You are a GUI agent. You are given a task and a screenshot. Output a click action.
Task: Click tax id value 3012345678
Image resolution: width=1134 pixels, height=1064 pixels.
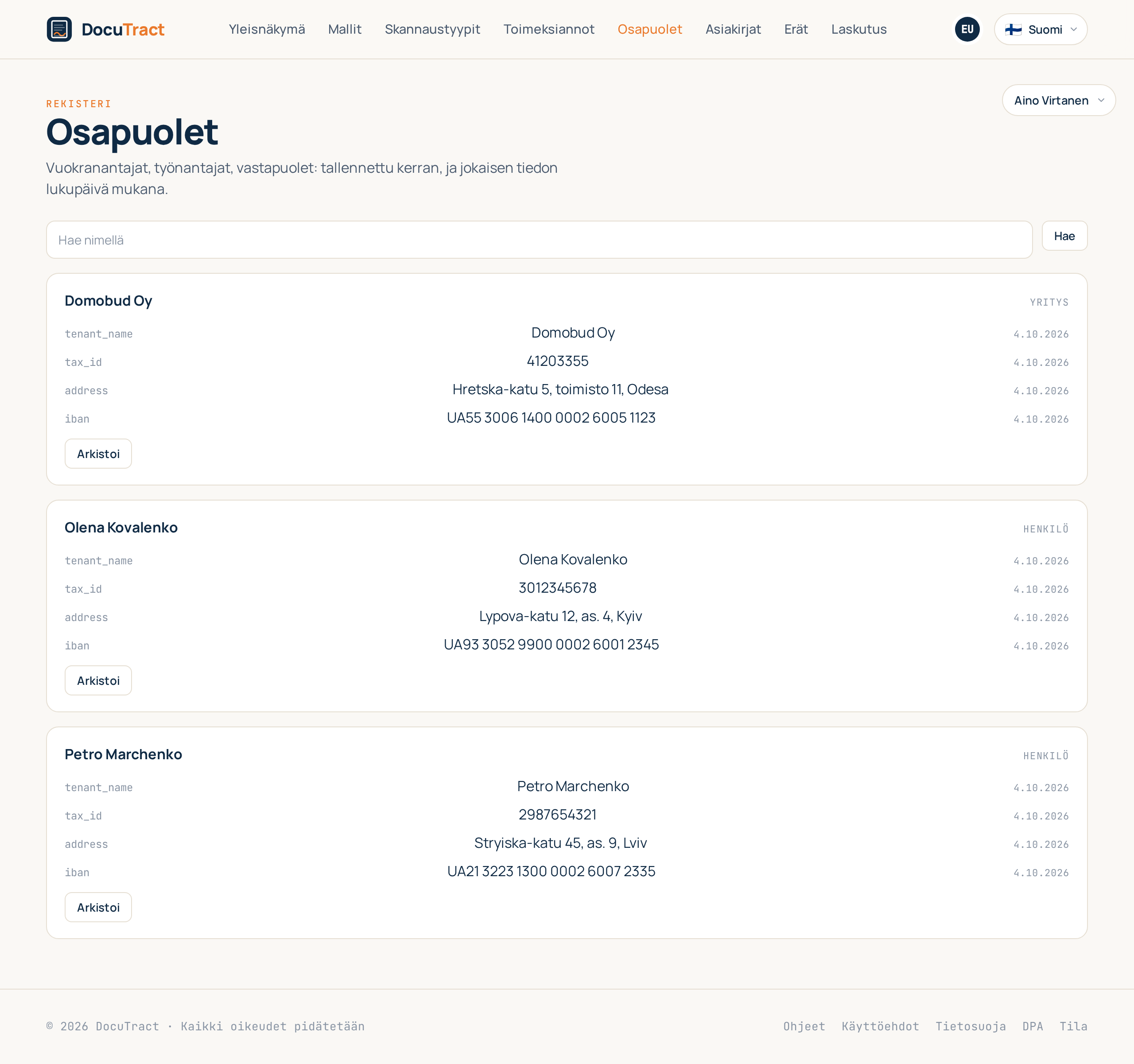click(x=557, y=588)
